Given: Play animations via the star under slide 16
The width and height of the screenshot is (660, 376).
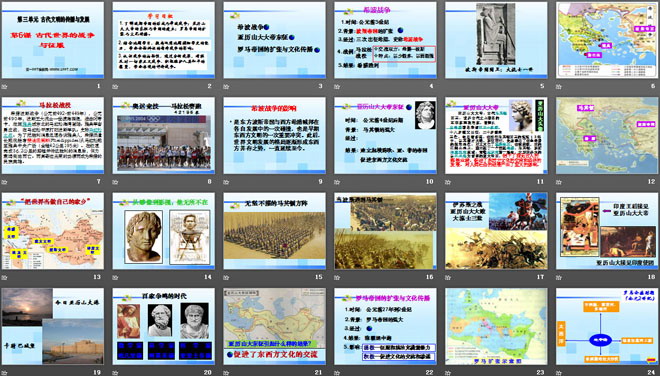Looking at the screenshot, I should [337, 277].
